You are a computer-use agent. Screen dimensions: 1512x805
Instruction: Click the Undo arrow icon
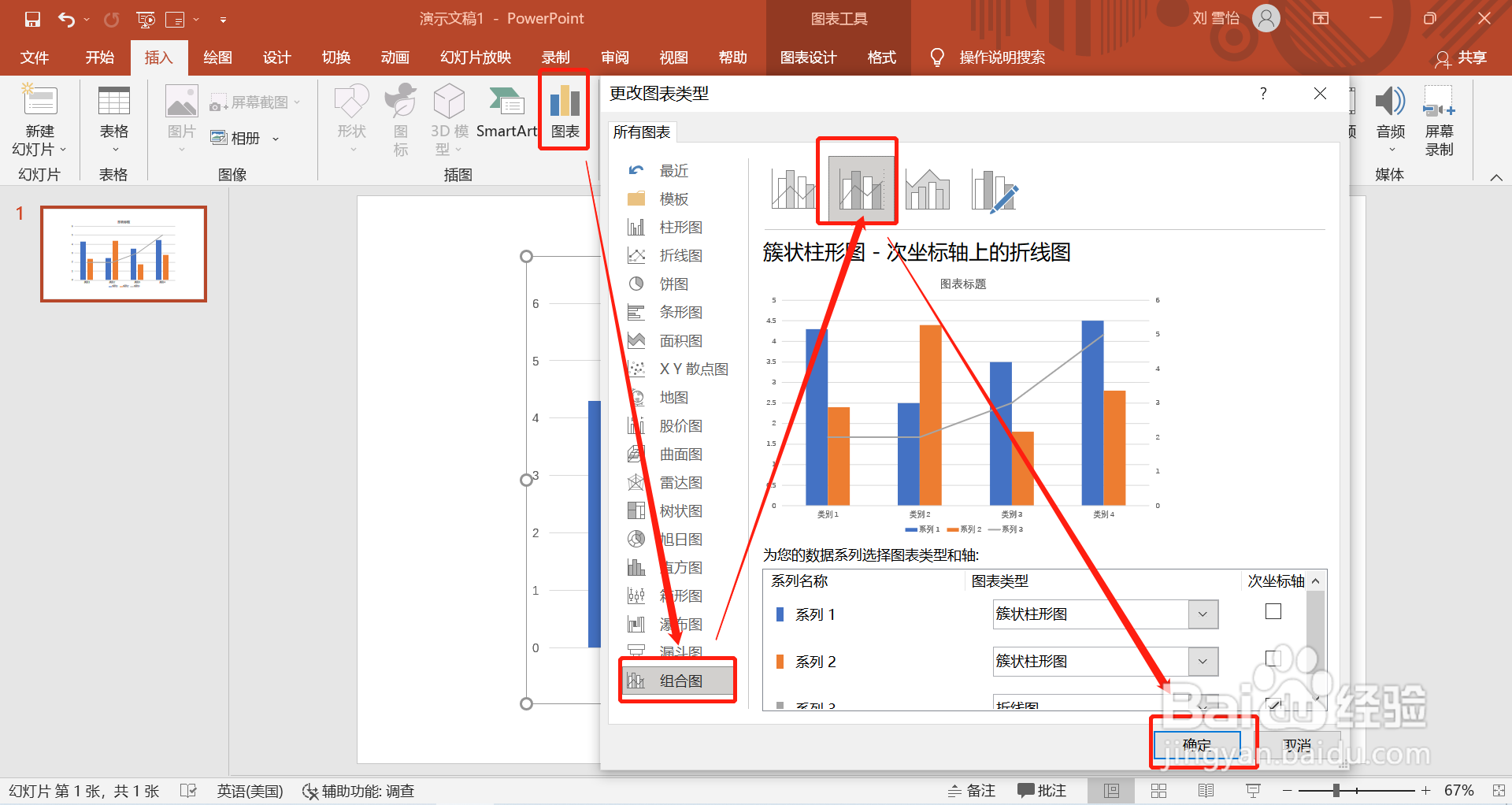tap(66, 19)
